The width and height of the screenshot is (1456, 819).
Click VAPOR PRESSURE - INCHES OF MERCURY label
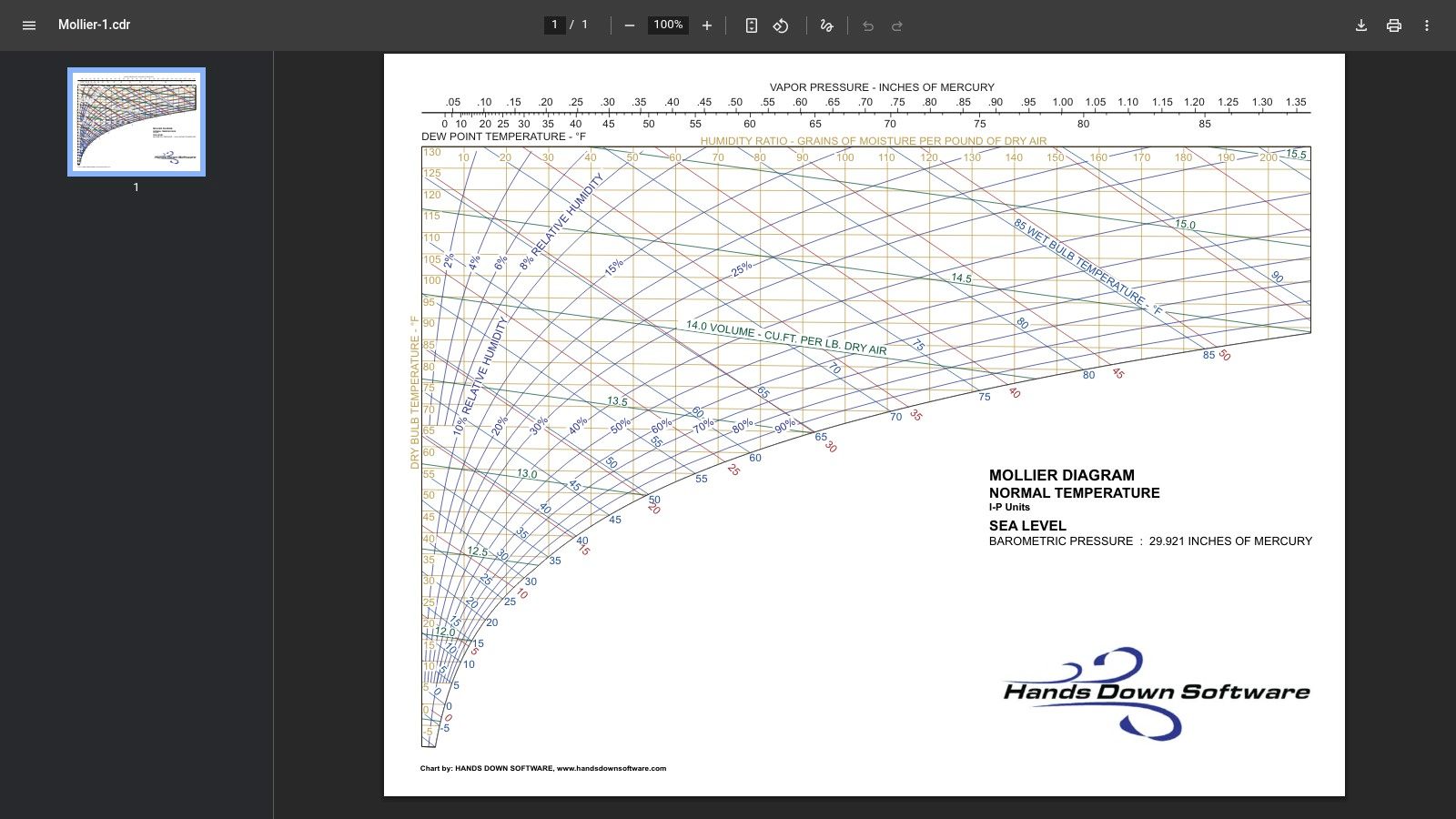tap(882, 87)
